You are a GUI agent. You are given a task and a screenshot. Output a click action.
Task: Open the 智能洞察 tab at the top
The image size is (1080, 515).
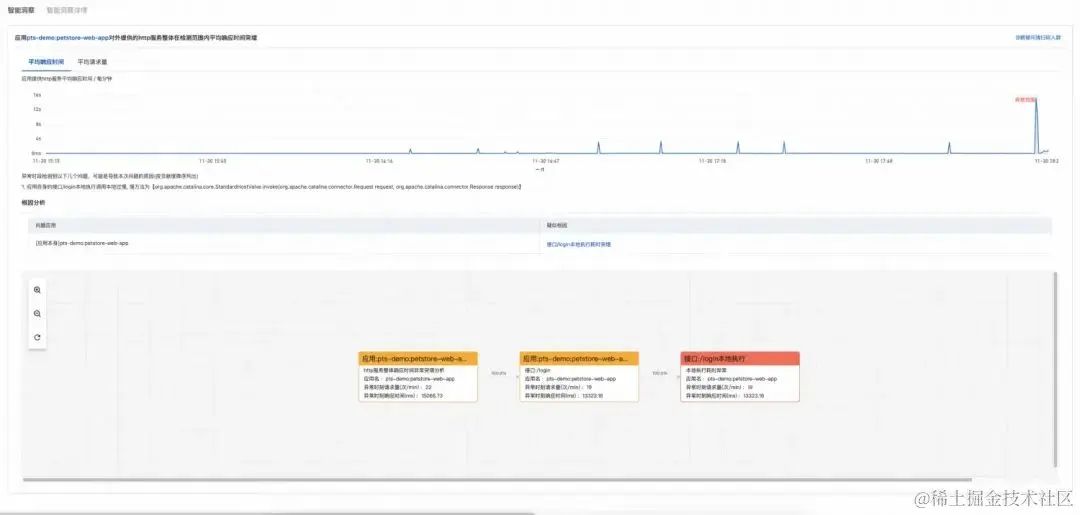[21, 10]
